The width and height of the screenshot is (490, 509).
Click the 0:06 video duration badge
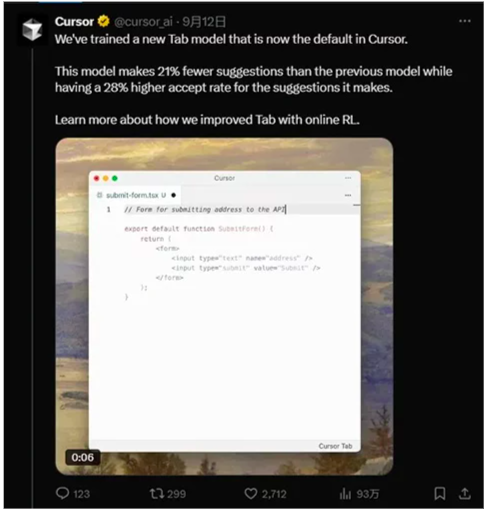(82, 457)
